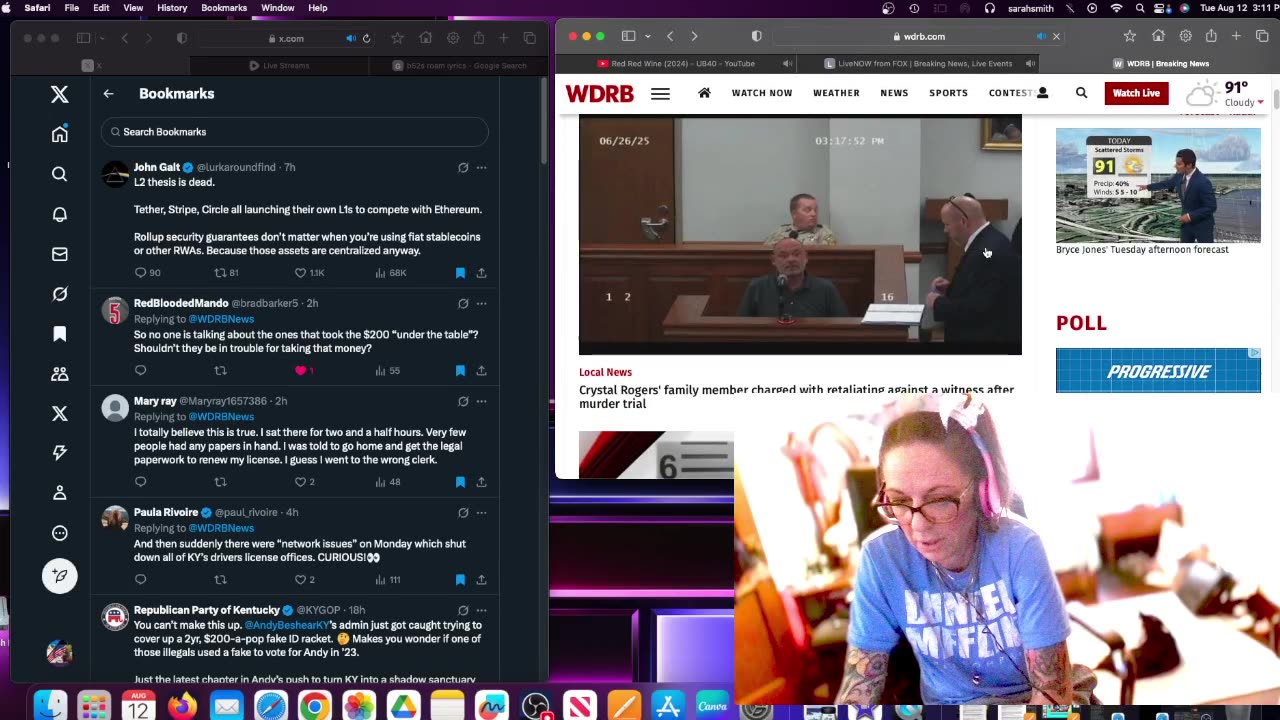Open Google Chrome from the Dock

tap(315, 707)
